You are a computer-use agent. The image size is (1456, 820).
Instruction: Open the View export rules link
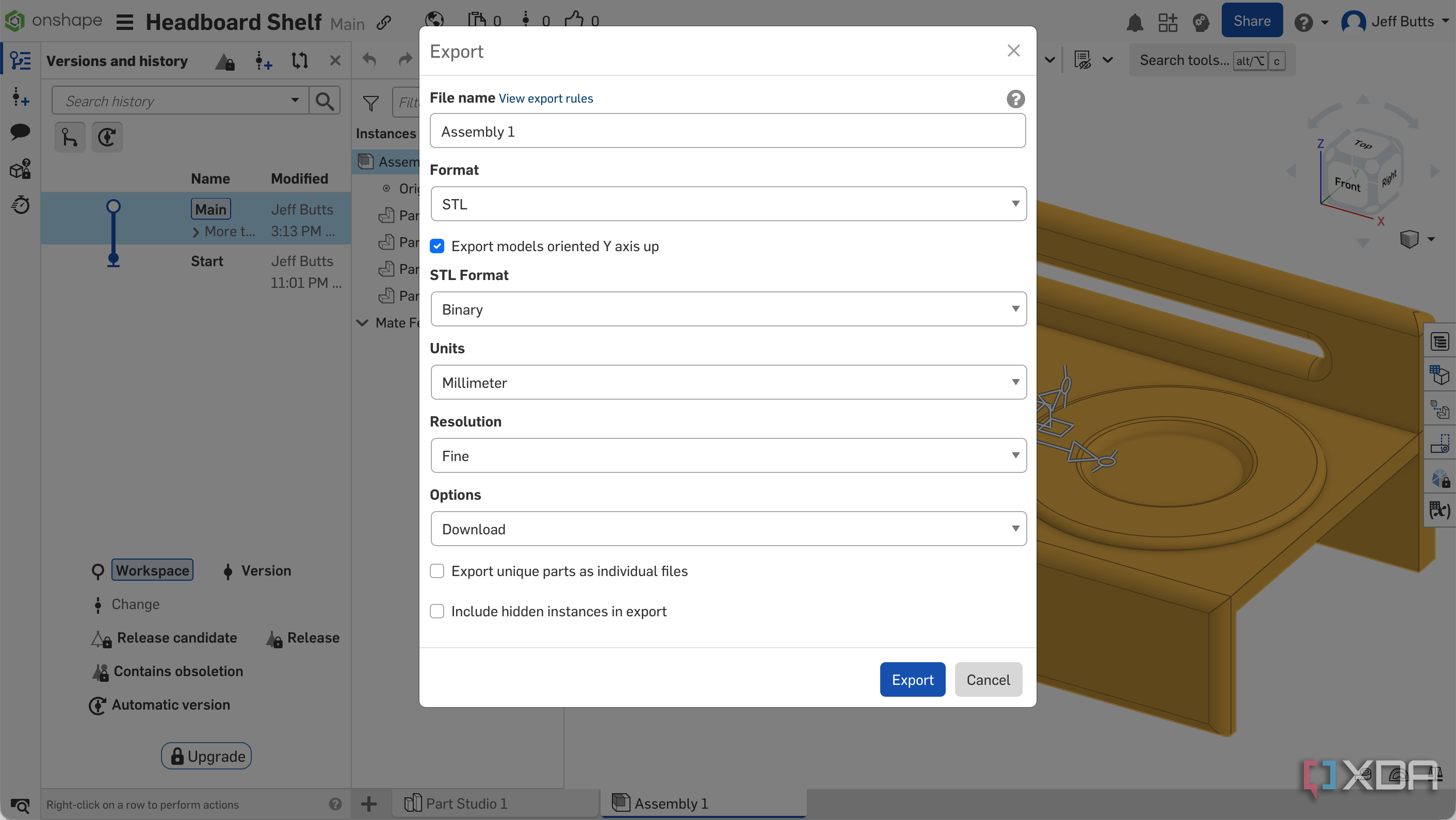pos(545,99)
